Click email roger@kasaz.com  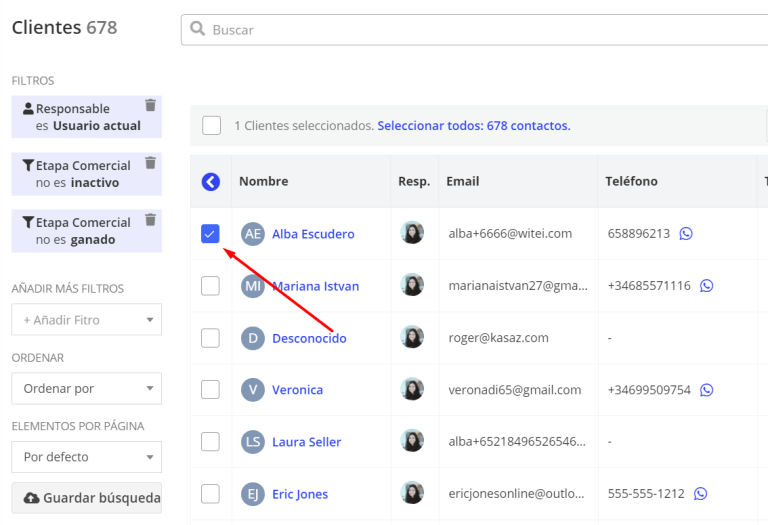pyautogui.click(x=498, y=338)
